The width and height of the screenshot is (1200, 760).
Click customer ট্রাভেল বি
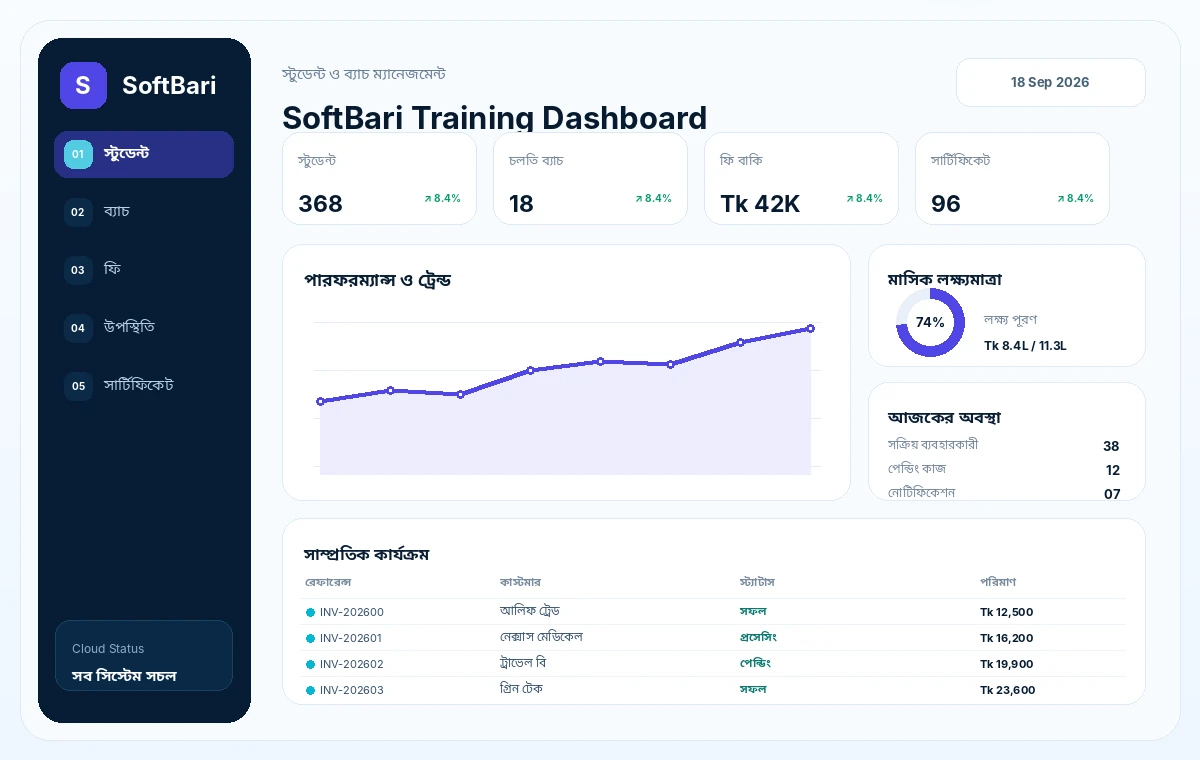pos(523,663)
